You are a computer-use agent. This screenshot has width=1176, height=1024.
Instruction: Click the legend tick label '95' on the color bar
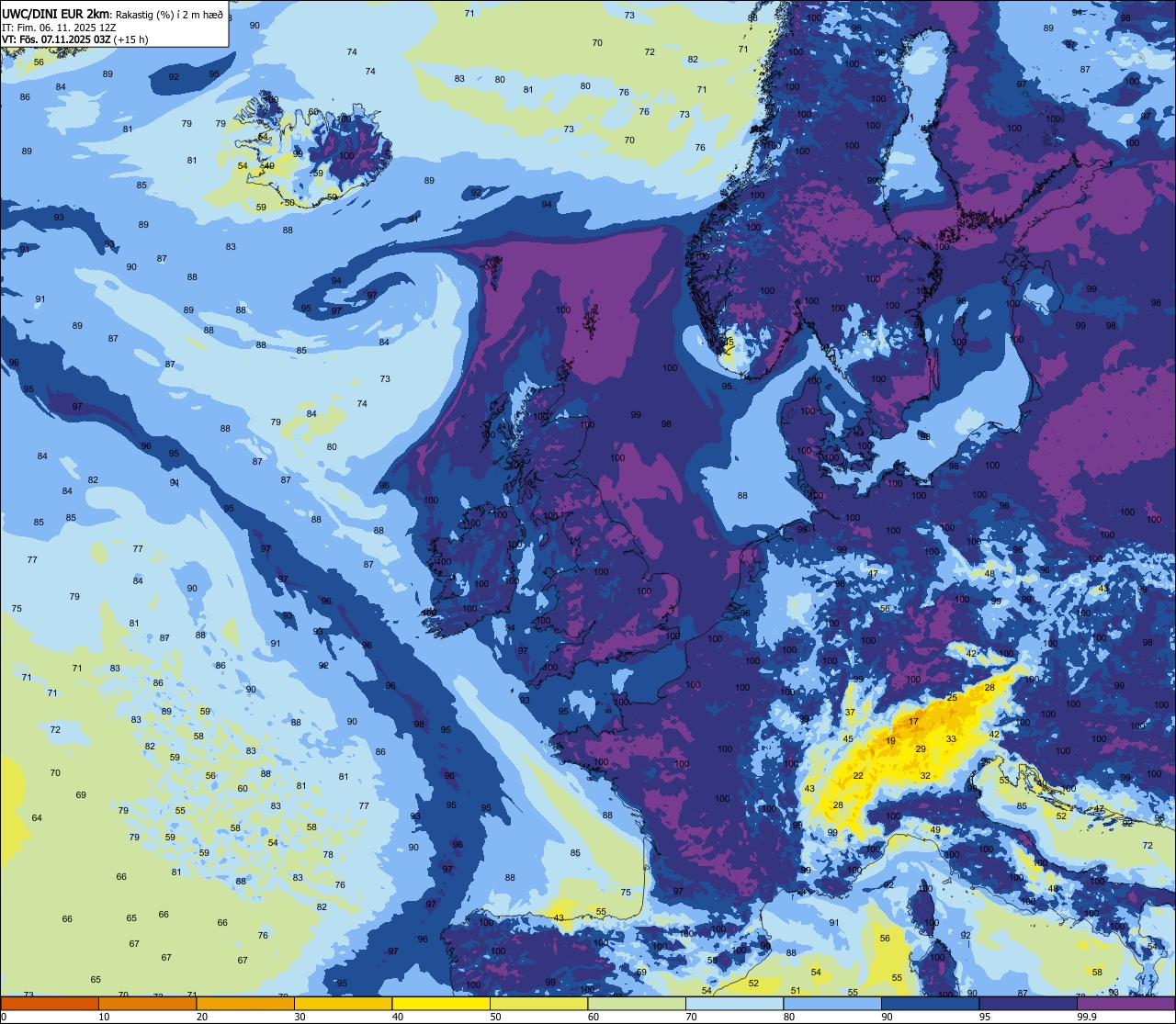pyautogui.click(x=985, y=1017)
